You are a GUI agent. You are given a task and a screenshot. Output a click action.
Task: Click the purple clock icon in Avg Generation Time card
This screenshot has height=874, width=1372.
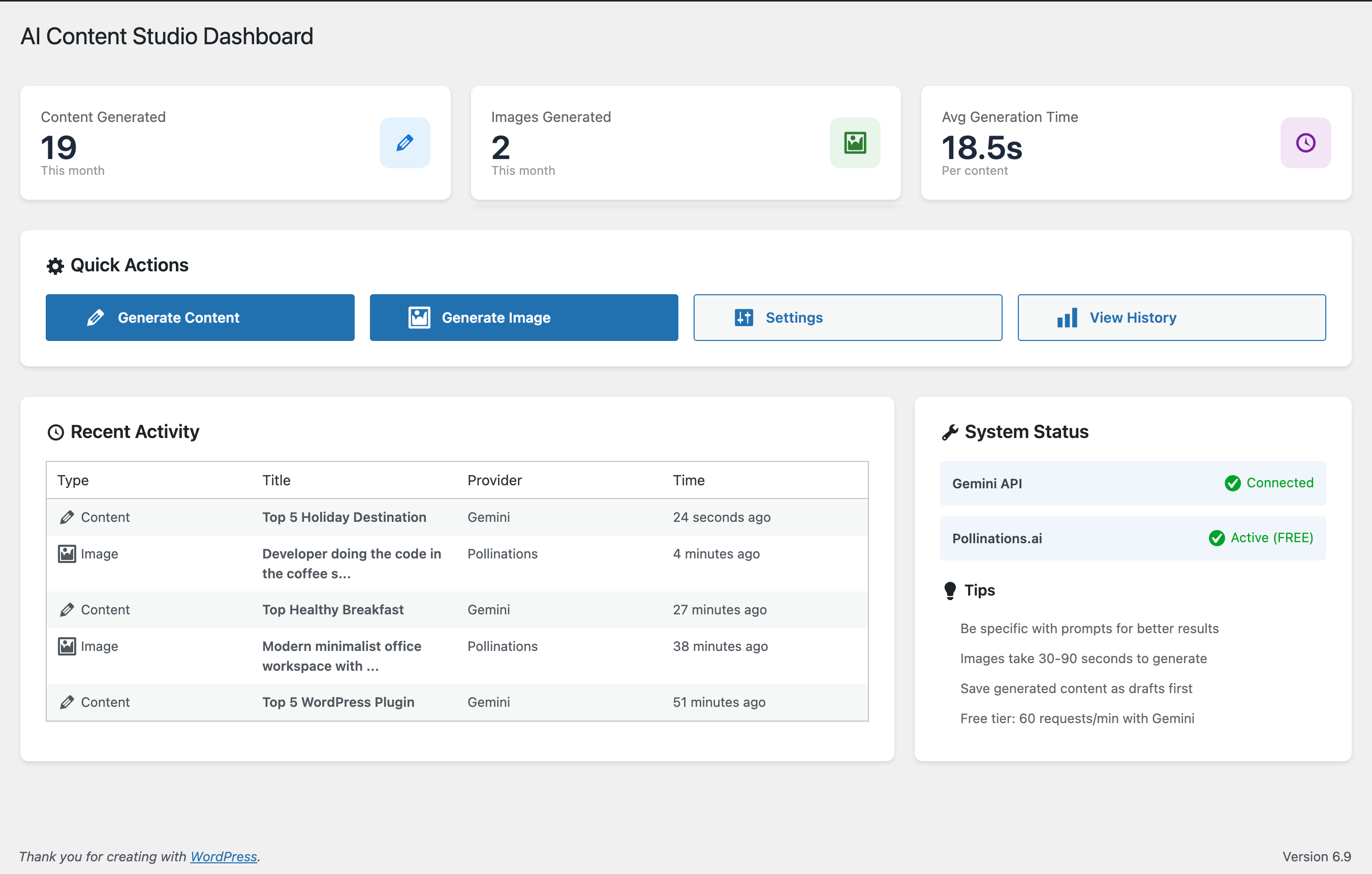(x=1305, y=142)
